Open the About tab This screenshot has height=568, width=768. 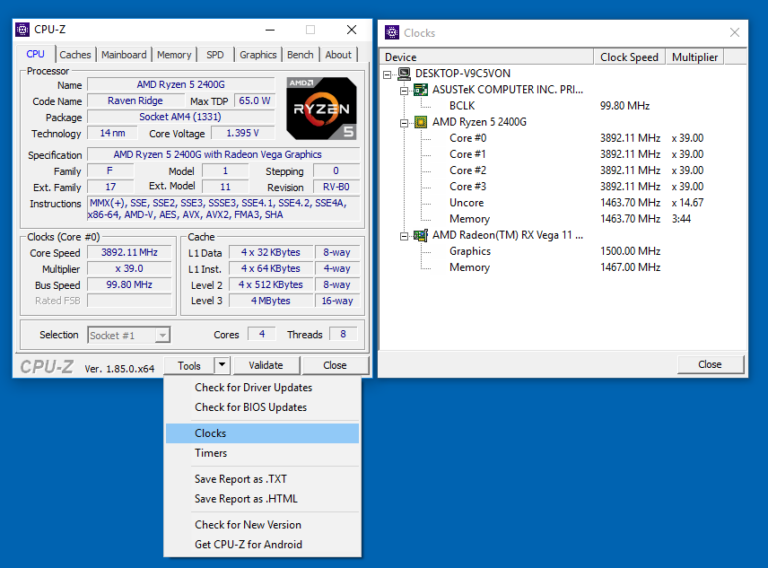pyautogui.click(x=338, y=55)
